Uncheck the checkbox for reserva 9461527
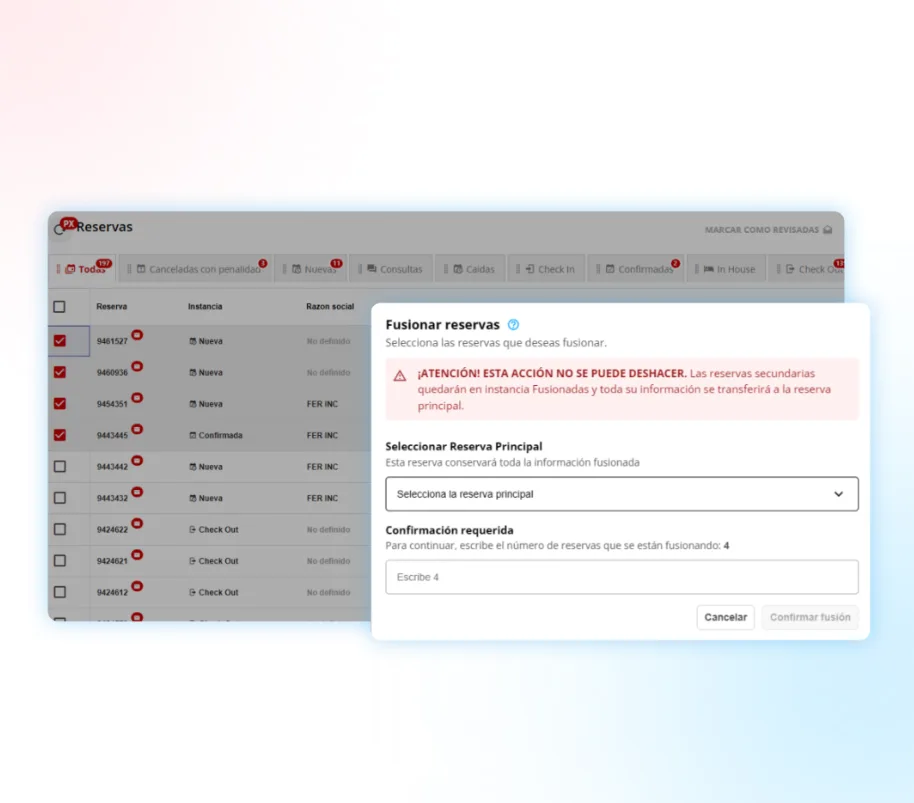914x803 pixels. [x=59, y=341]
